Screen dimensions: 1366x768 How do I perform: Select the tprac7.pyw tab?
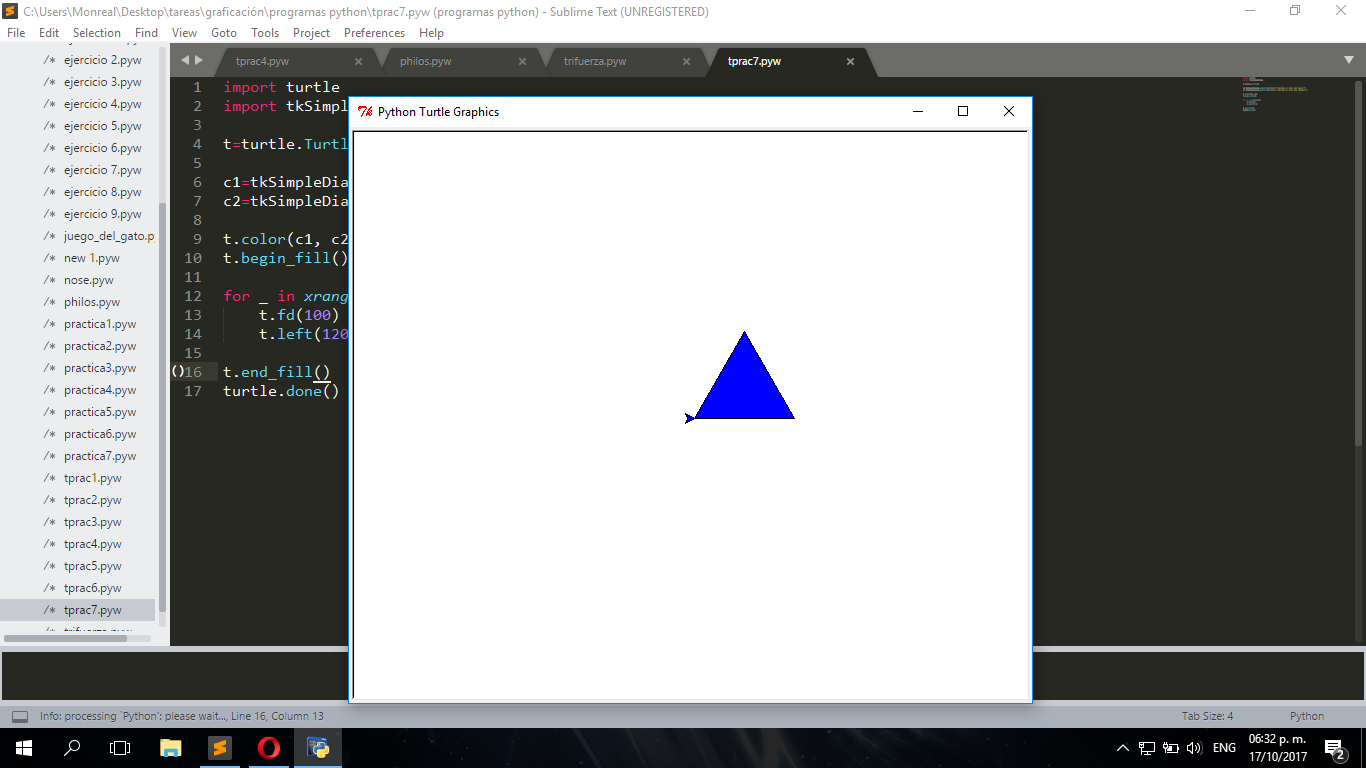[x=754, y=61]
